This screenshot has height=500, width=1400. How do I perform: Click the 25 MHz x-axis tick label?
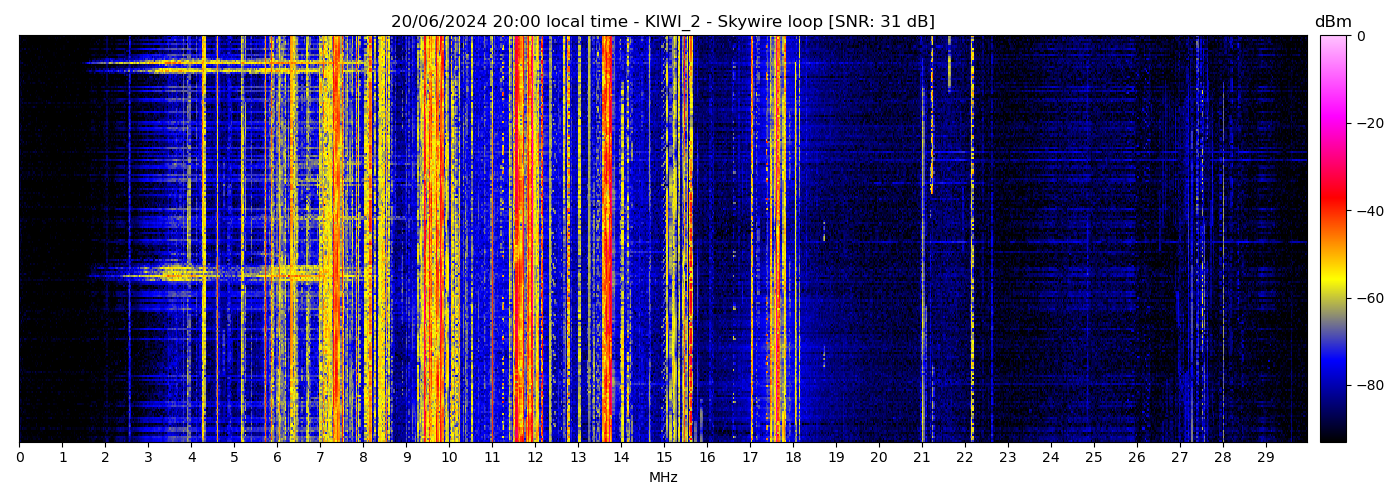click(1094, 458)
